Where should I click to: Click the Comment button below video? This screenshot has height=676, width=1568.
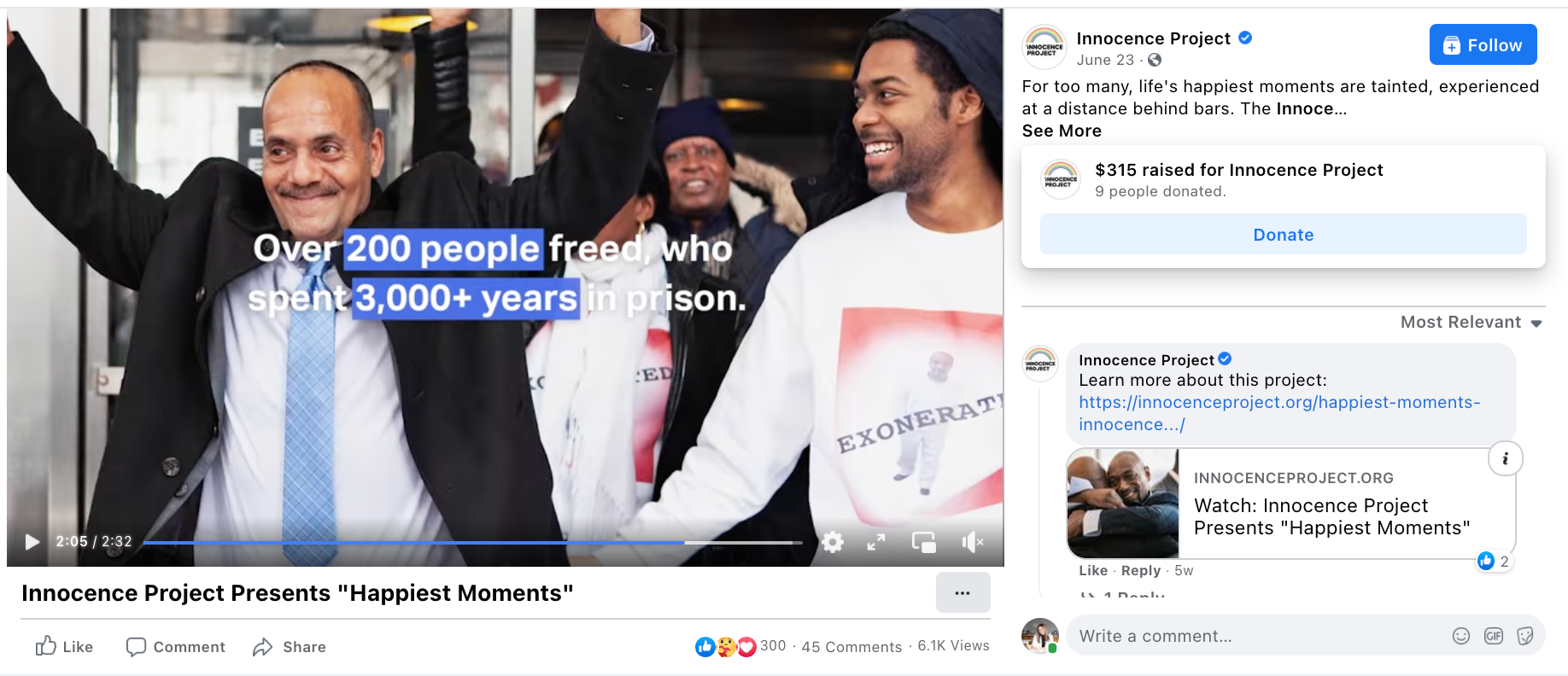click(x=175, y=646)
